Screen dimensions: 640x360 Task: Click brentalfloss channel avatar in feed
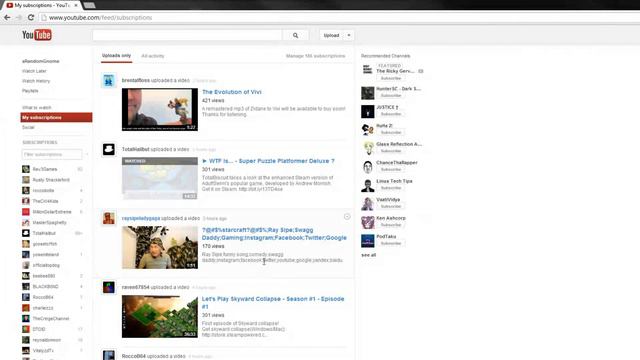point(109,81)
